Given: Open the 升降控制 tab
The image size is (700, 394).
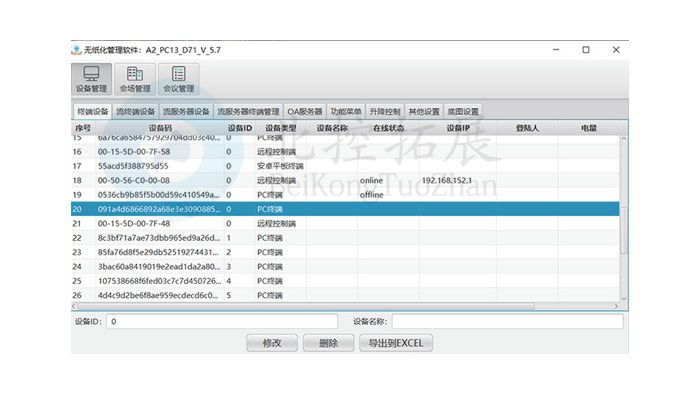Looking at the screenshot, I should (385, 112).
